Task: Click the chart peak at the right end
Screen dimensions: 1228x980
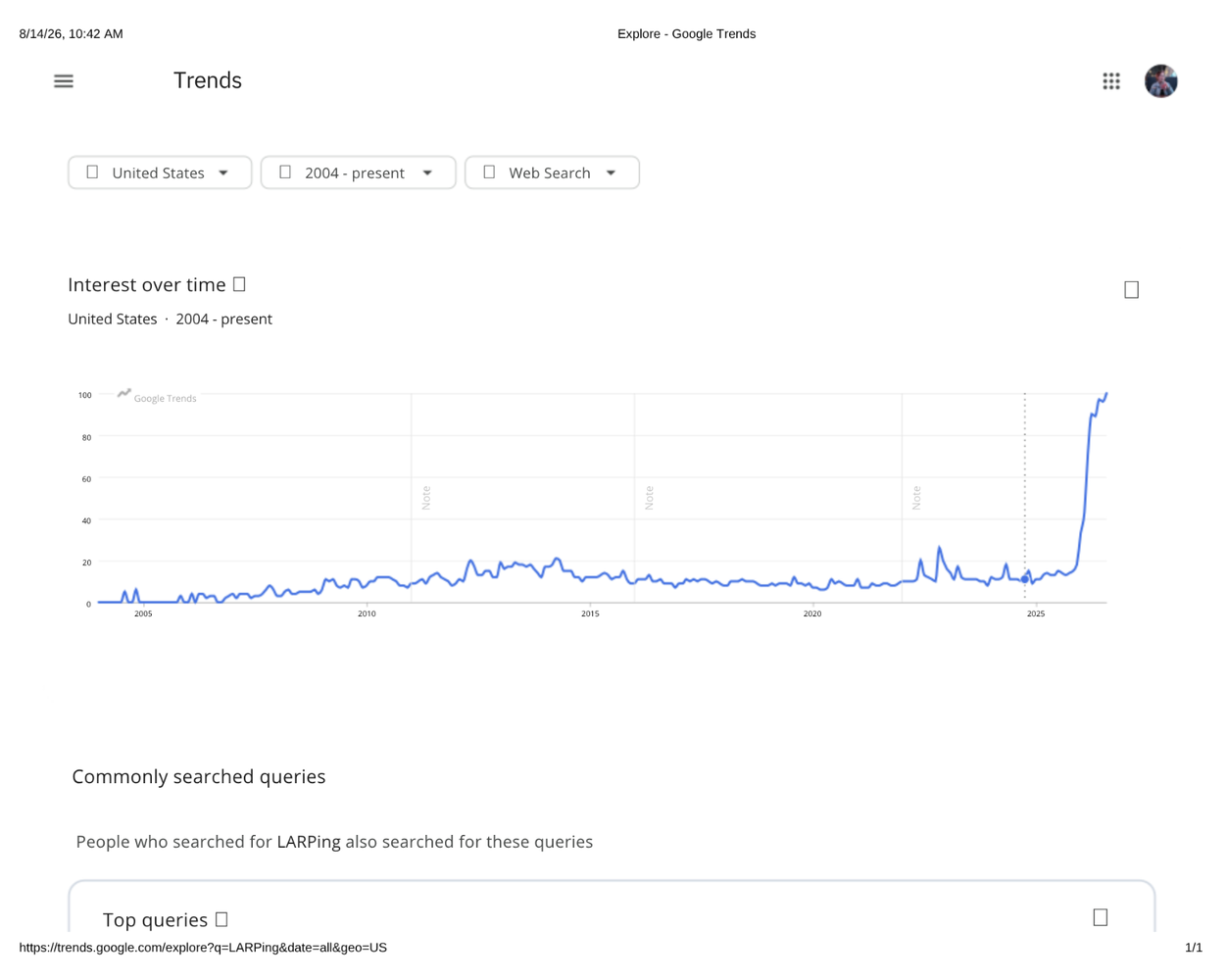Action: coord(1106,394)
